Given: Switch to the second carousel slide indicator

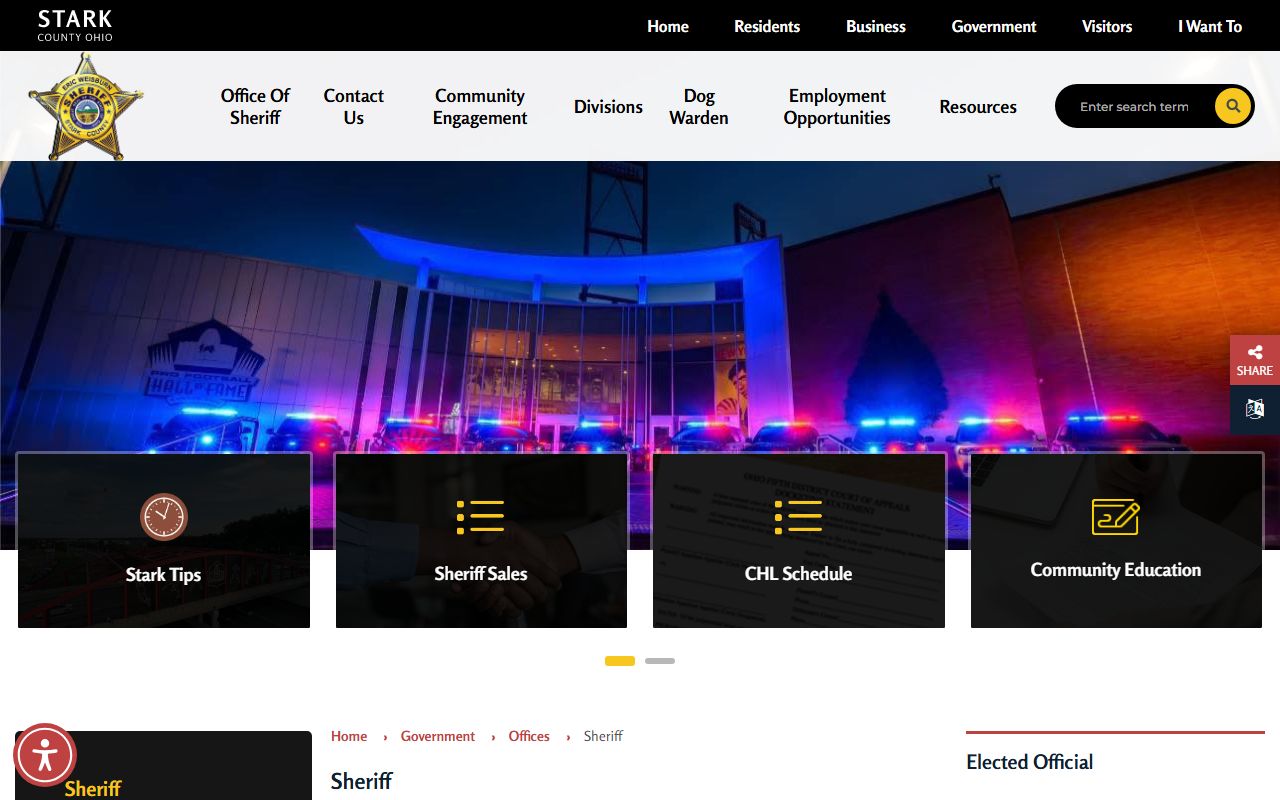Looking at the screenshot, I should (660, 661).
